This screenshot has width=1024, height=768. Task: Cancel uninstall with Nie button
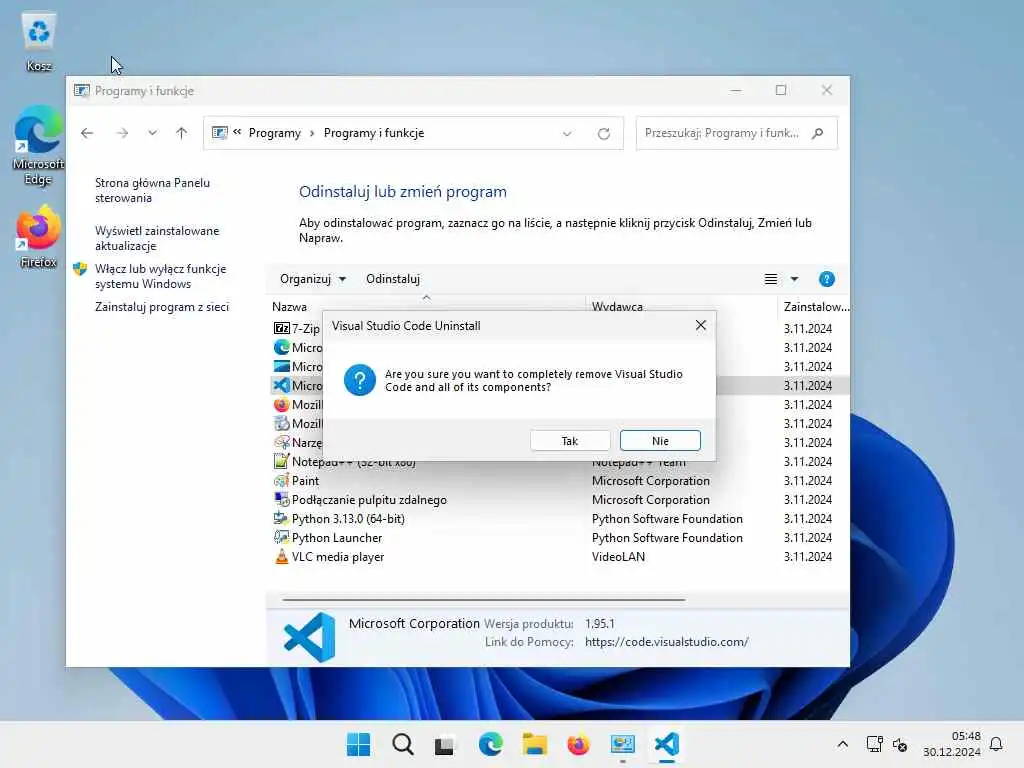[660, 441]
